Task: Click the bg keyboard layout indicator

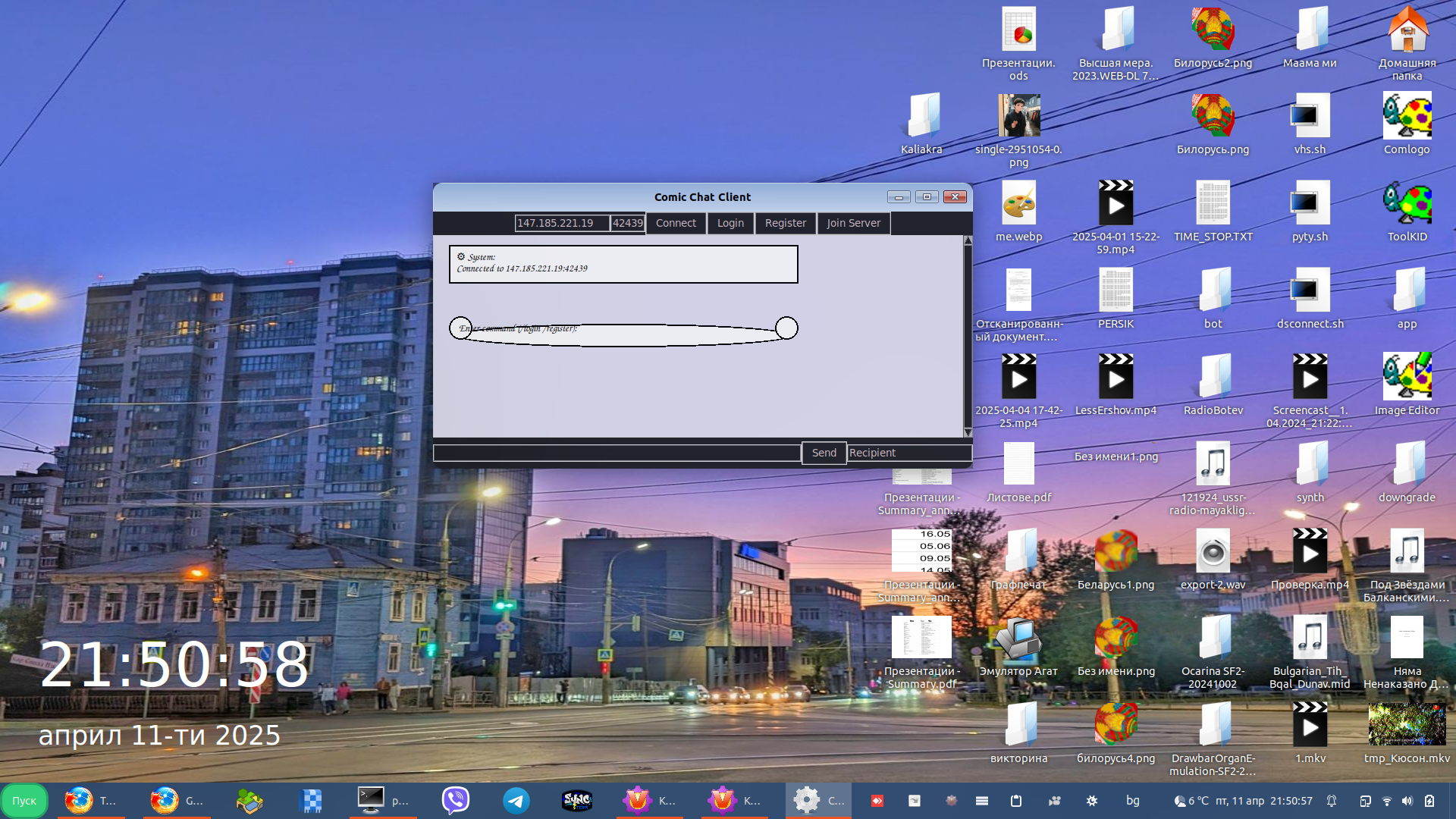Action: click(x=1132, y=801)
